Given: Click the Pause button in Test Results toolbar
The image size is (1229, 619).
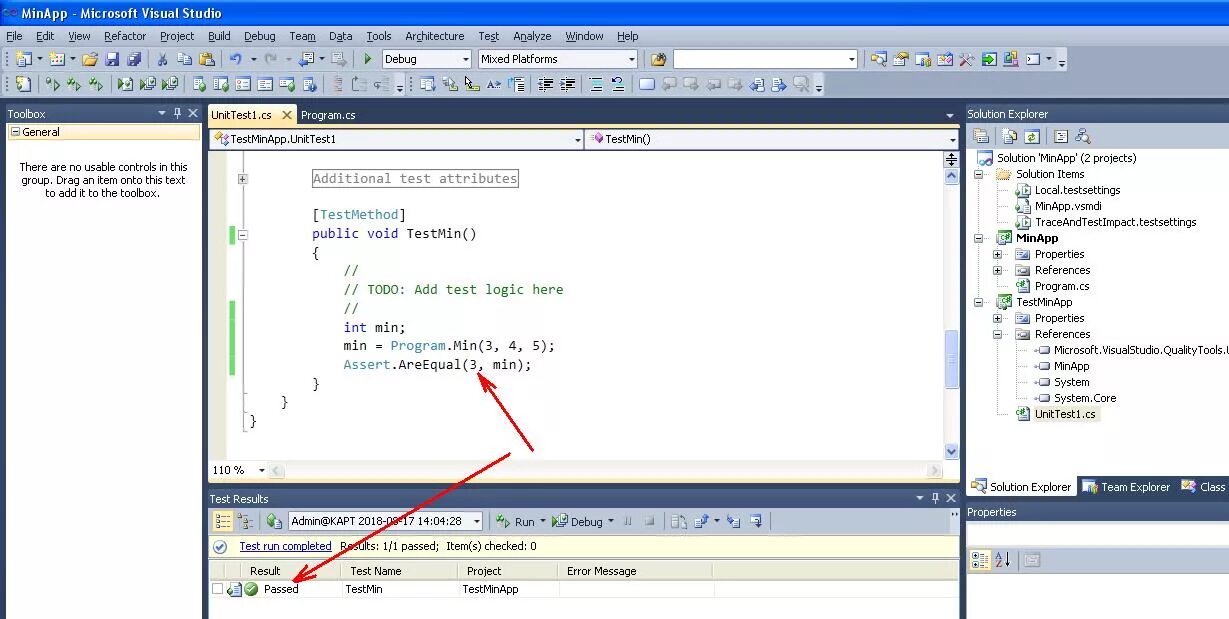Looking at the screenshot, I should point(628,521).
